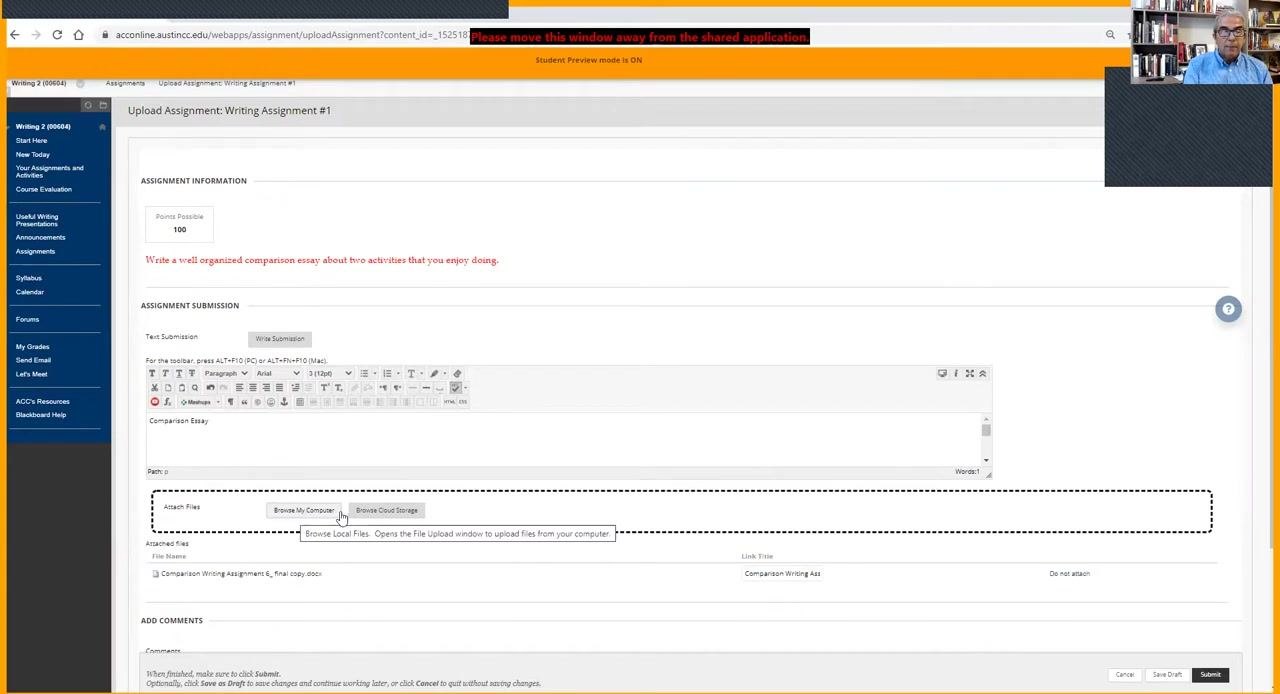Toggle underline text formatting
The height and width of the screenshot is (694, 1280).
pos(179,373)
